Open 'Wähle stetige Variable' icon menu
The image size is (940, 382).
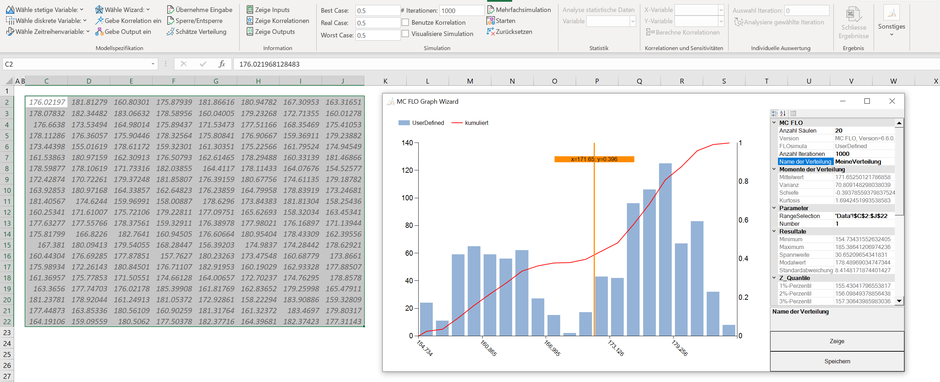pos(10,10)
